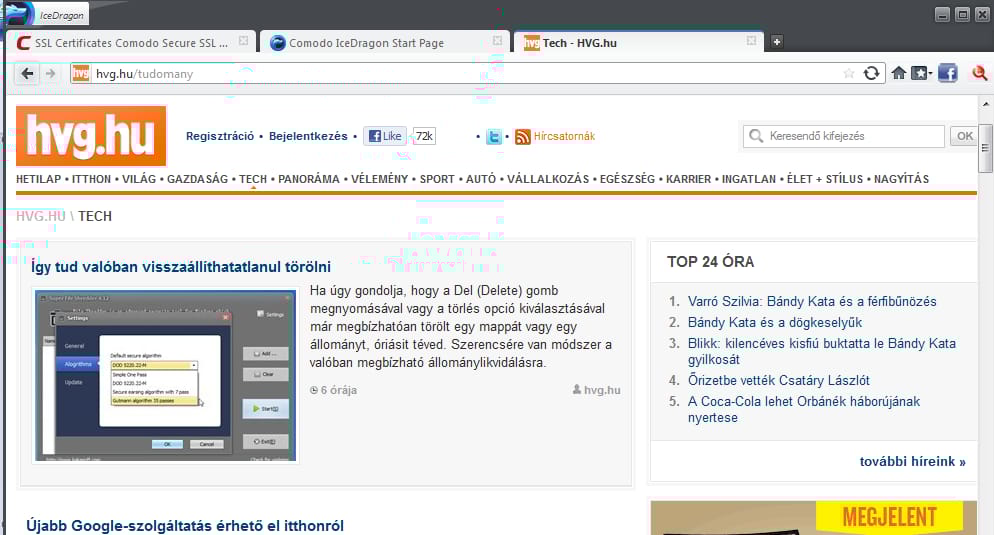Open Őrizetbe vették Csatáry Lászlót headline
This screenshot has height=535, width=994.
(778, 380)
